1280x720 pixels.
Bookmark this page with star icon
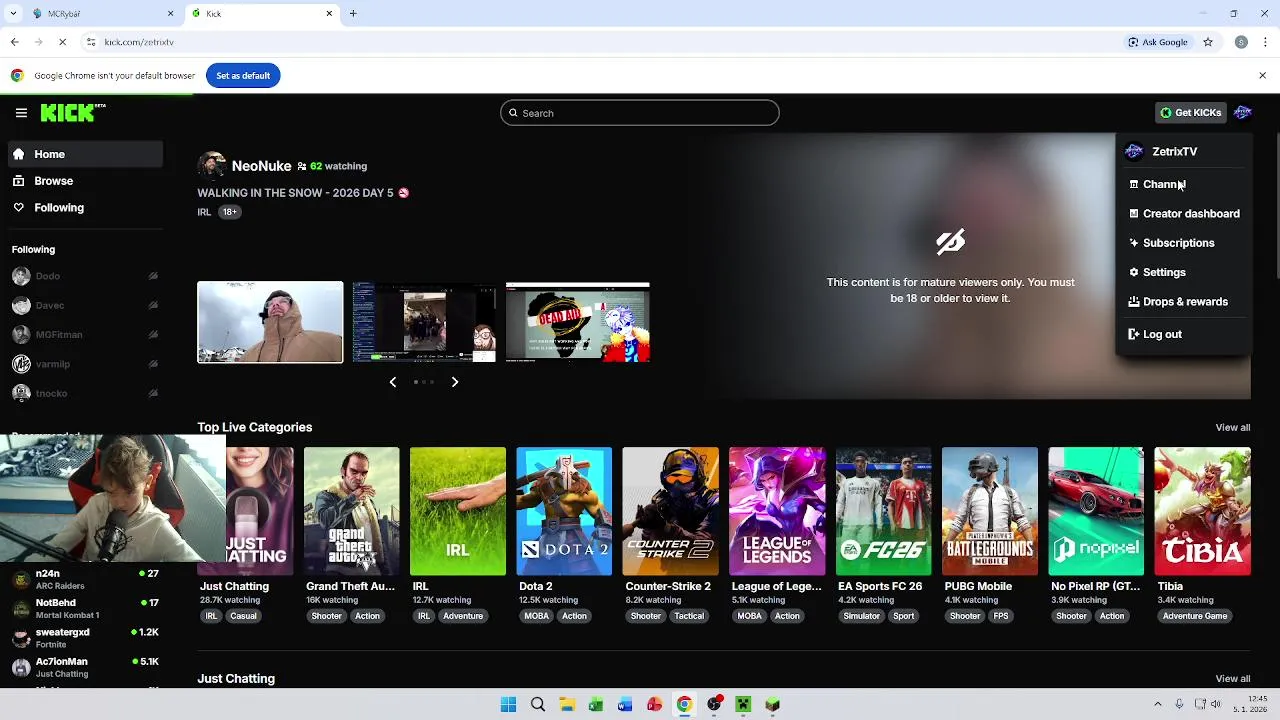1208,42
